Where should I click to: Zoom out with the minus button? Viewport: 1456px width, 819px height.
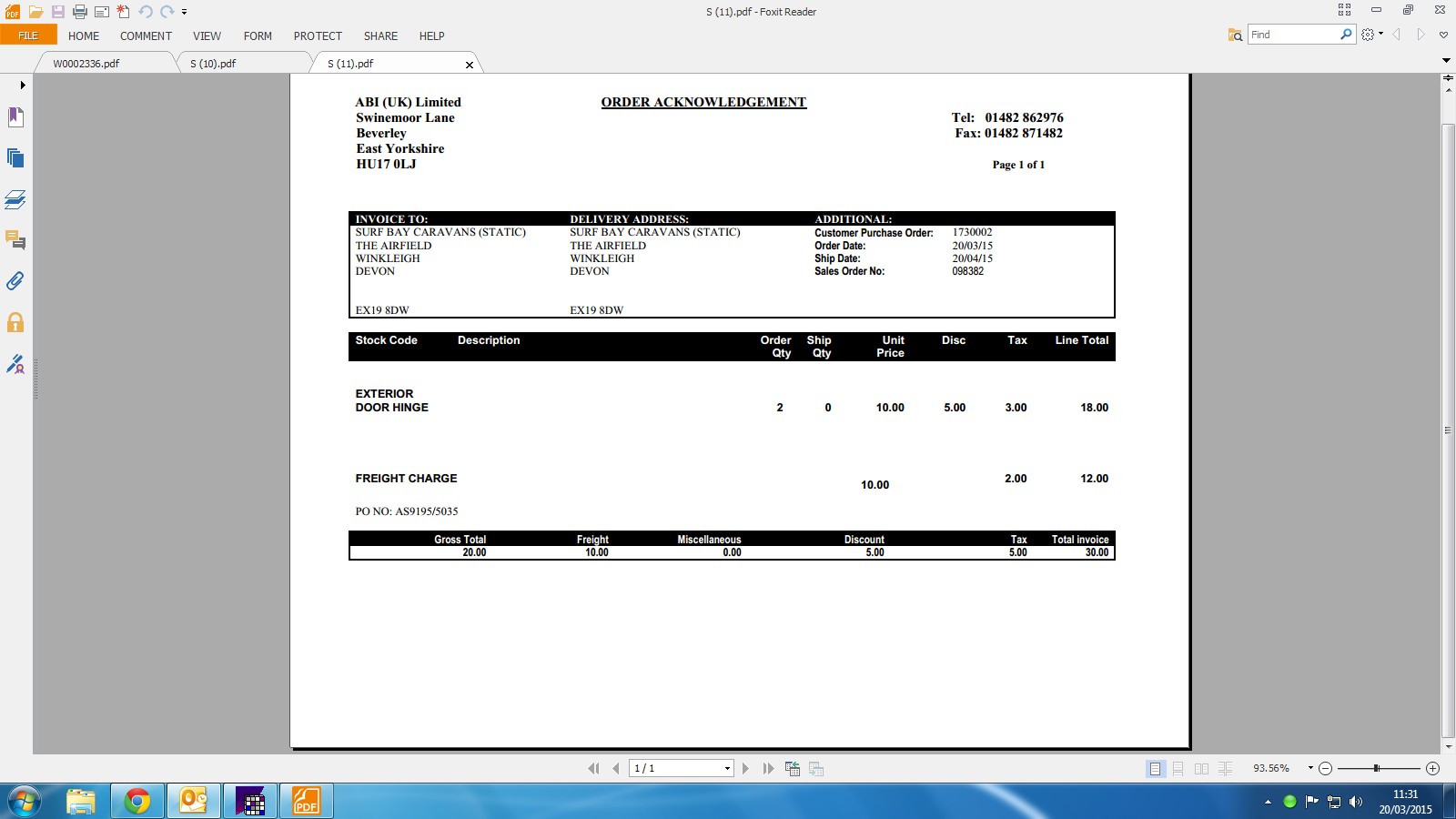pyautogui.click(x=1326, y=769)
